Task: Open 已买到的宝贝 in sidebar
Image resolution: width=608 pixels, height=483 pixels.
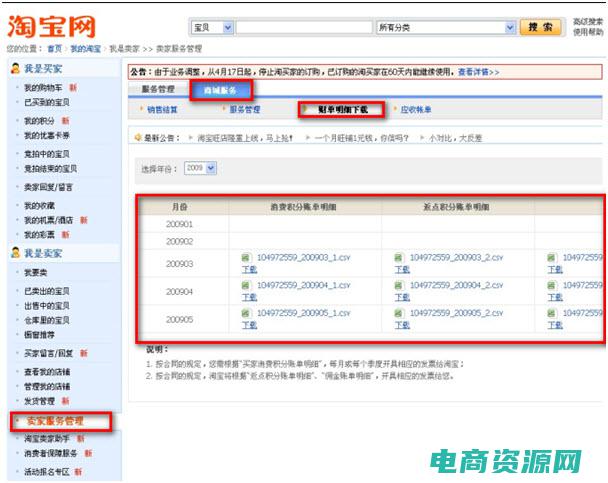Action: pos(47,102)
